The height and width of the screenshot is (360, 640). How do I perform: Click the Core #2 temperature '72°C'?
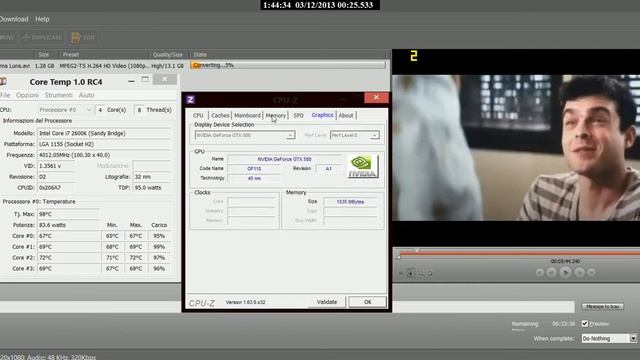point(45,258)
